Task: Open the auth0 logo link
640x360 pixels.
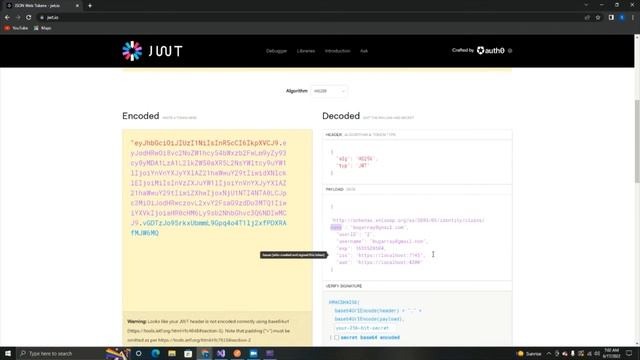Action: [x=491, y=51]
